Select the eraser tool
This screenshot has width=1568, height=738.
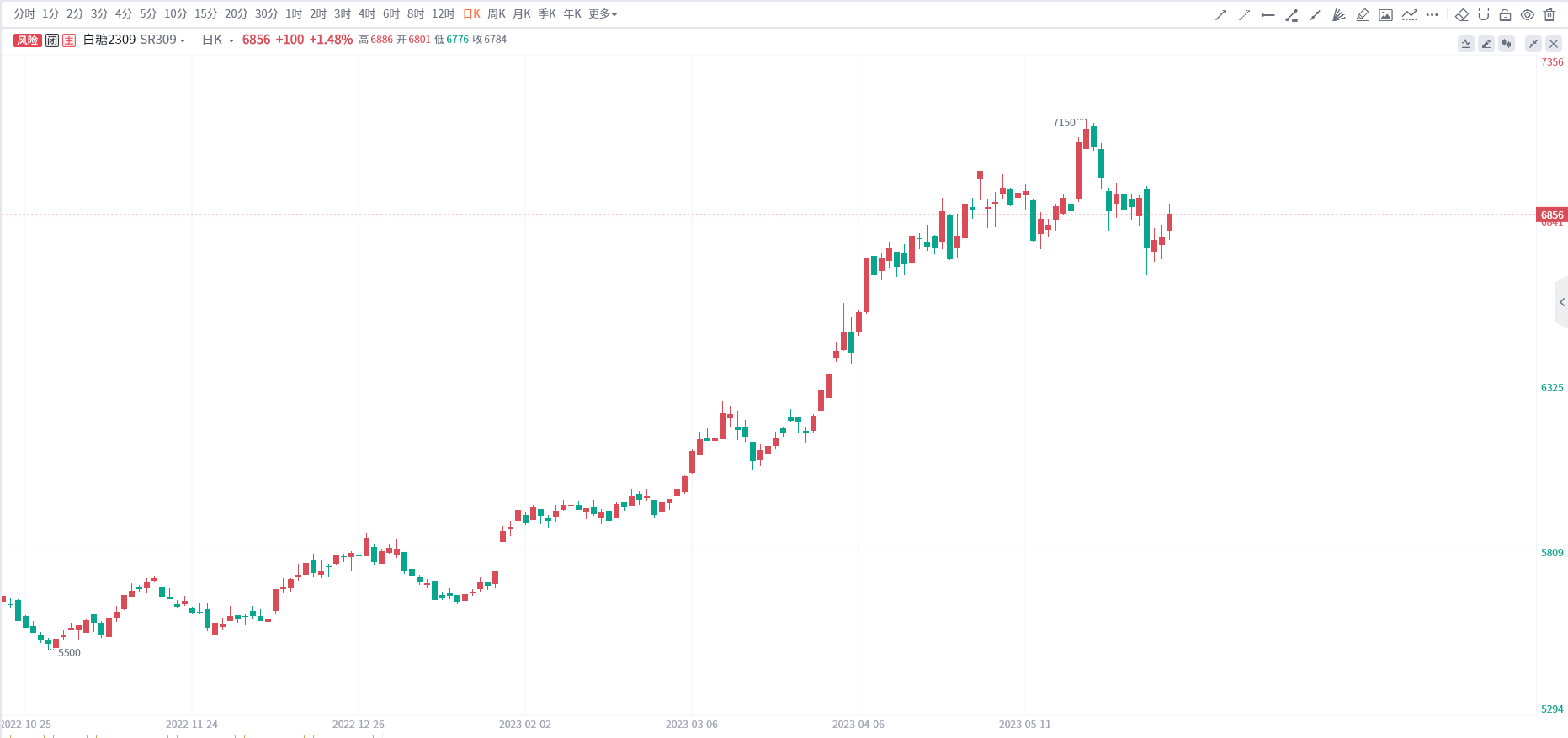[1462, 14]
